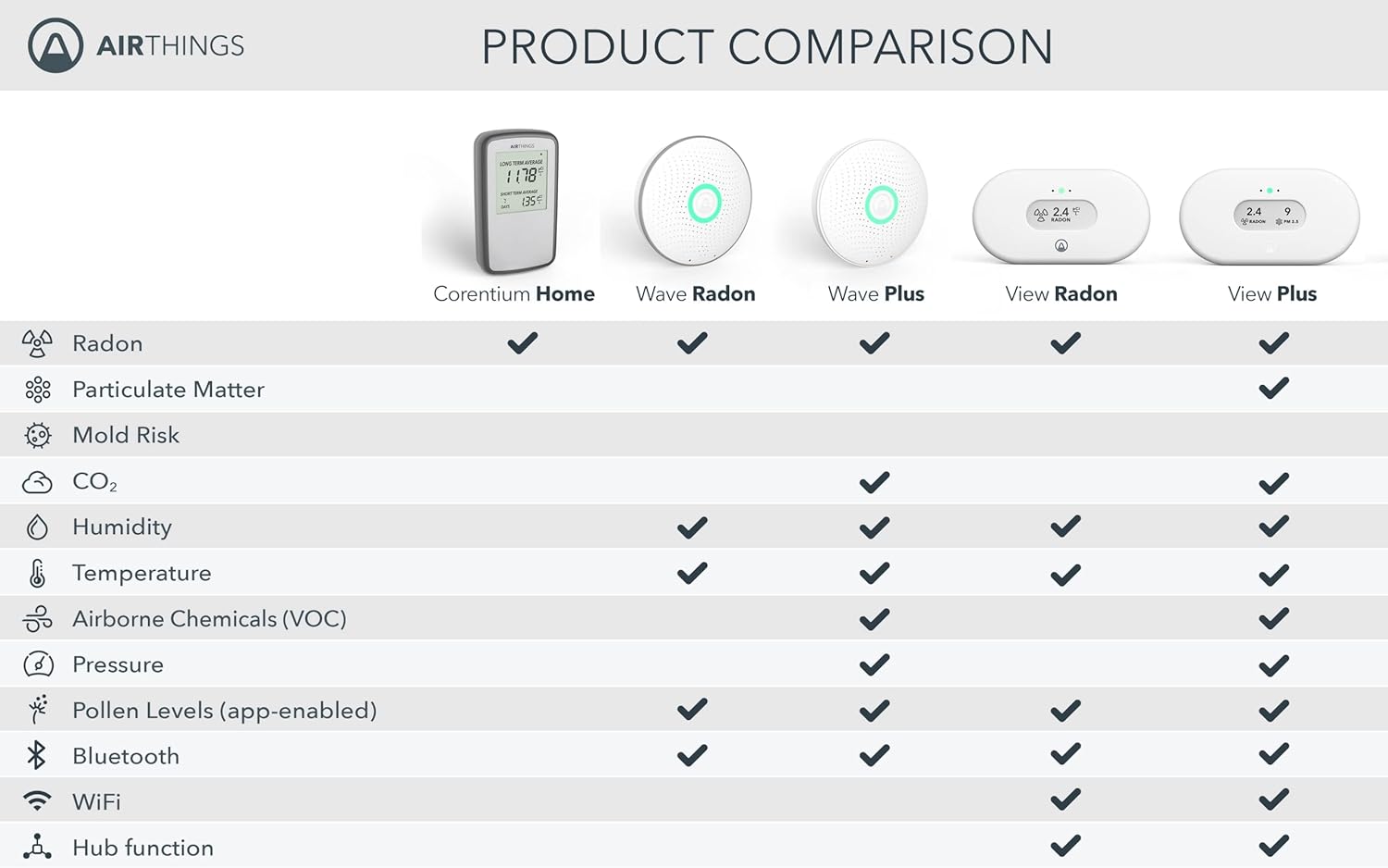Viewport: 1388px width, 868px height.
Task: Click the Particulate Matter dots icon
Action: [38, 390]
